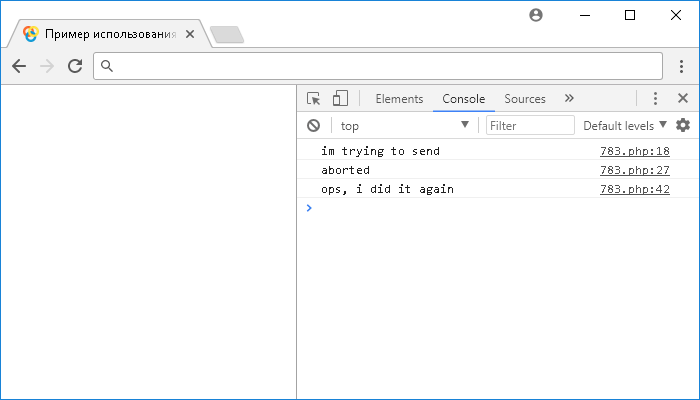700x400 pixels.
Task: Toggle the device toolbar in DevTools
Action: click(340, 98)
